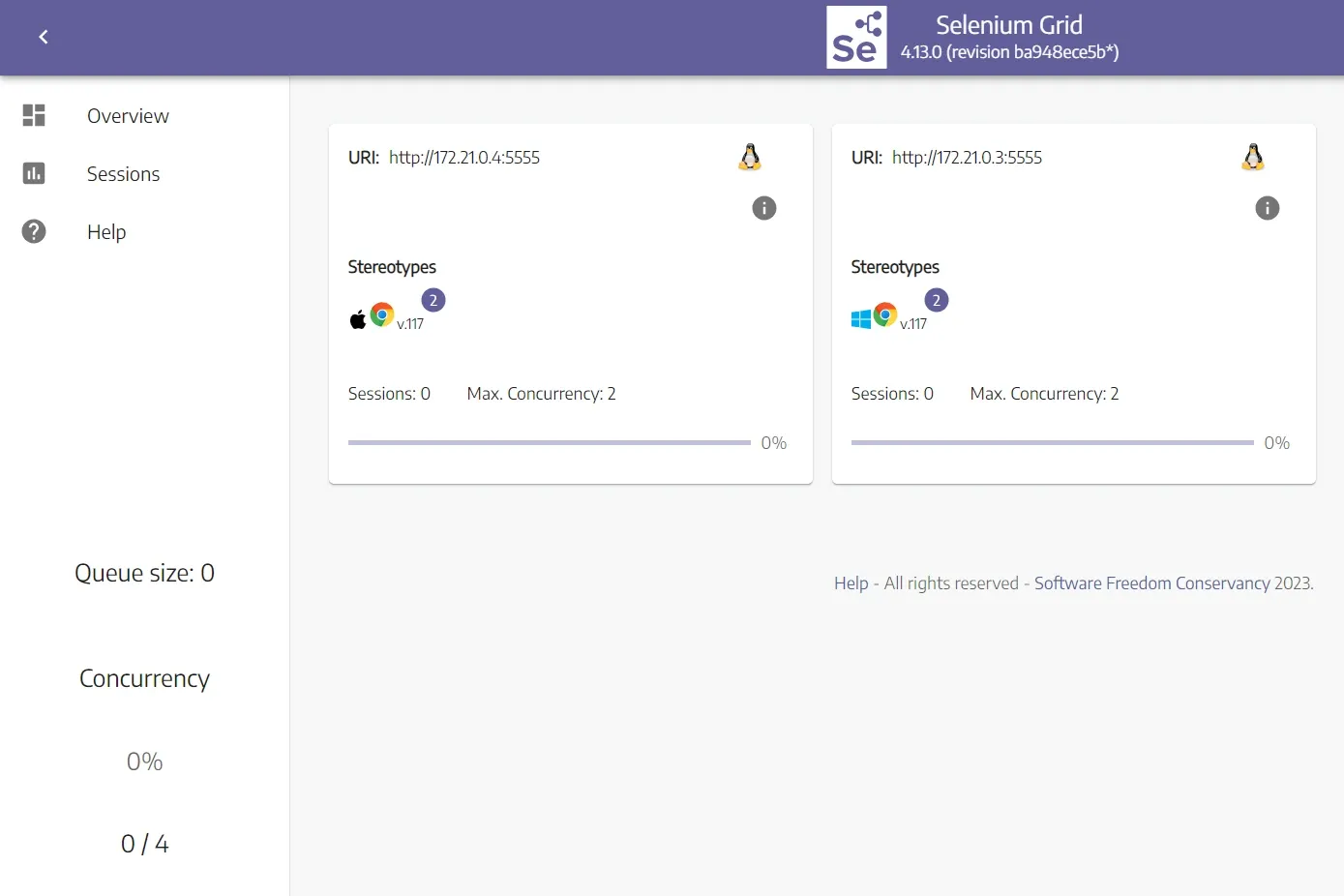Screen dimensions: 1344x896
Task: Select the Linux penguin icon on the left node
Action: click(750, 156)
